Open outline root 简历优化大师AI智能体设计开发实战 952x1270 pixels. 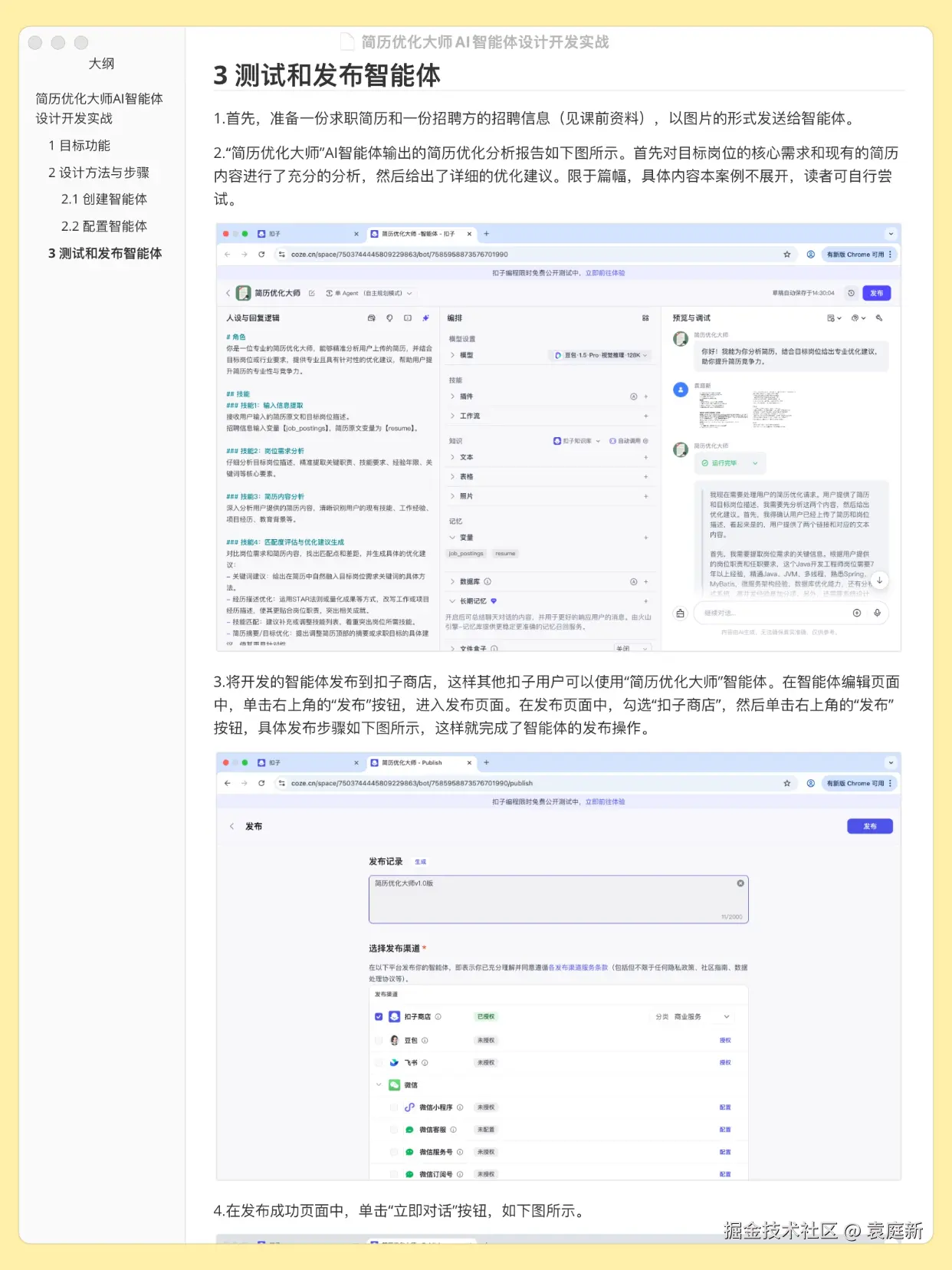(99, 108)
